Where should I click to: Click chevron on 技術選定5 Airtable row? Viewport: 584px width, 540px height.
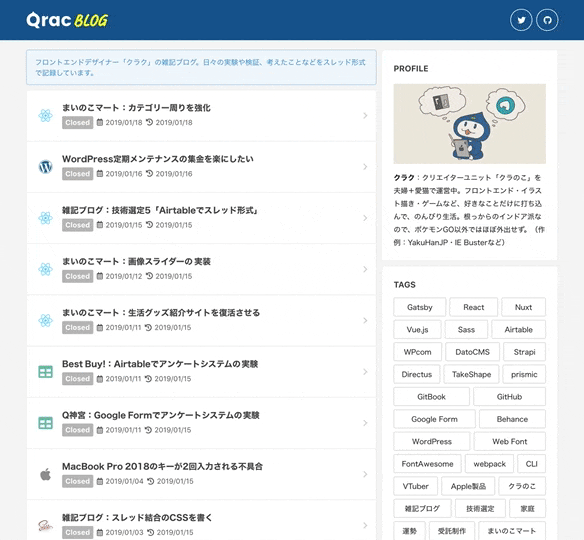click(365, 218)
